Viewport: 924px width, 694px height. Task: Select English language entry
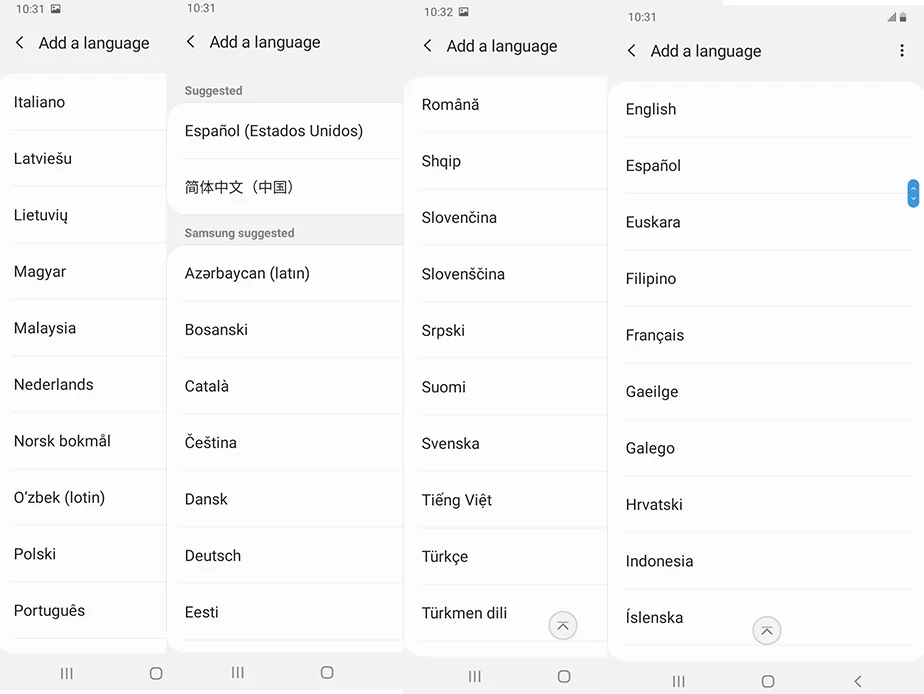pyautogui.click(x=765, y=110)
